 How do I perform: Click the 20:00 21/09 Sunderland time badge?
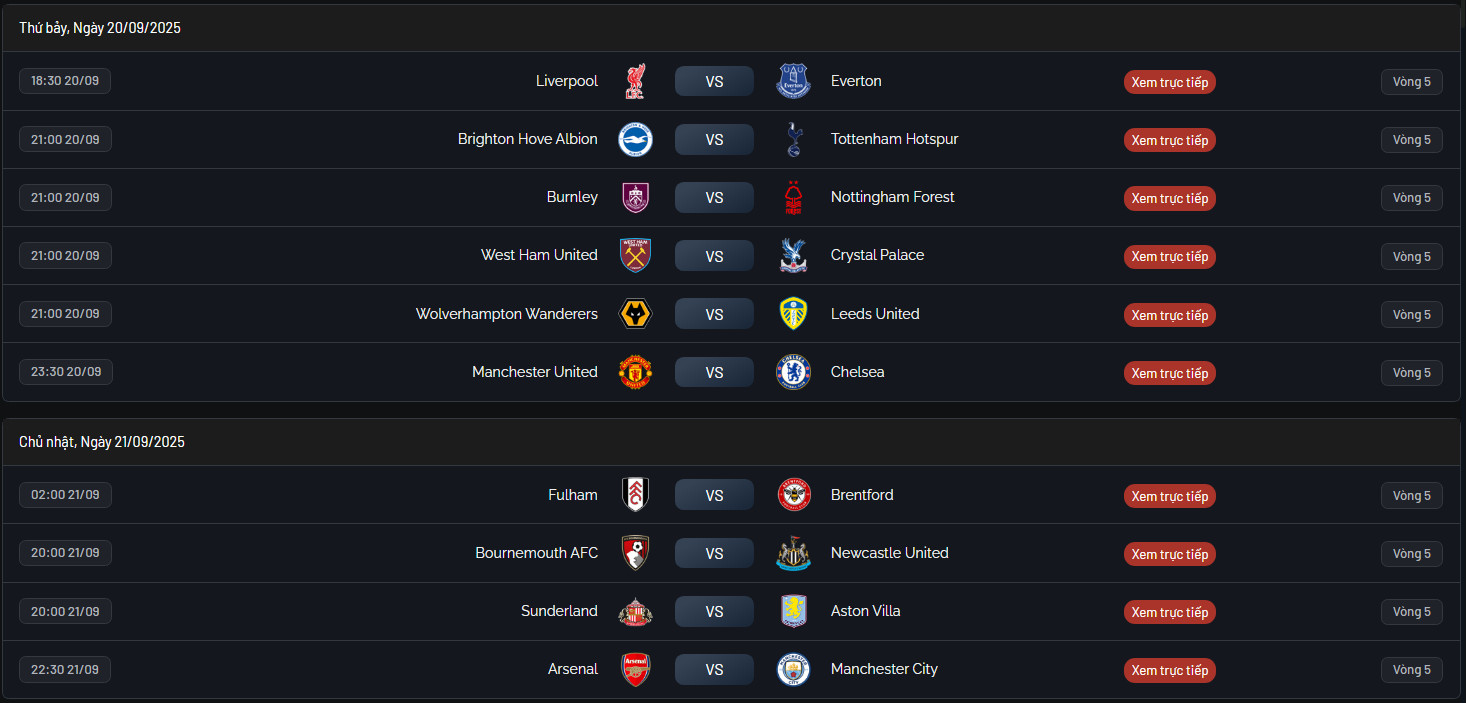65,611
